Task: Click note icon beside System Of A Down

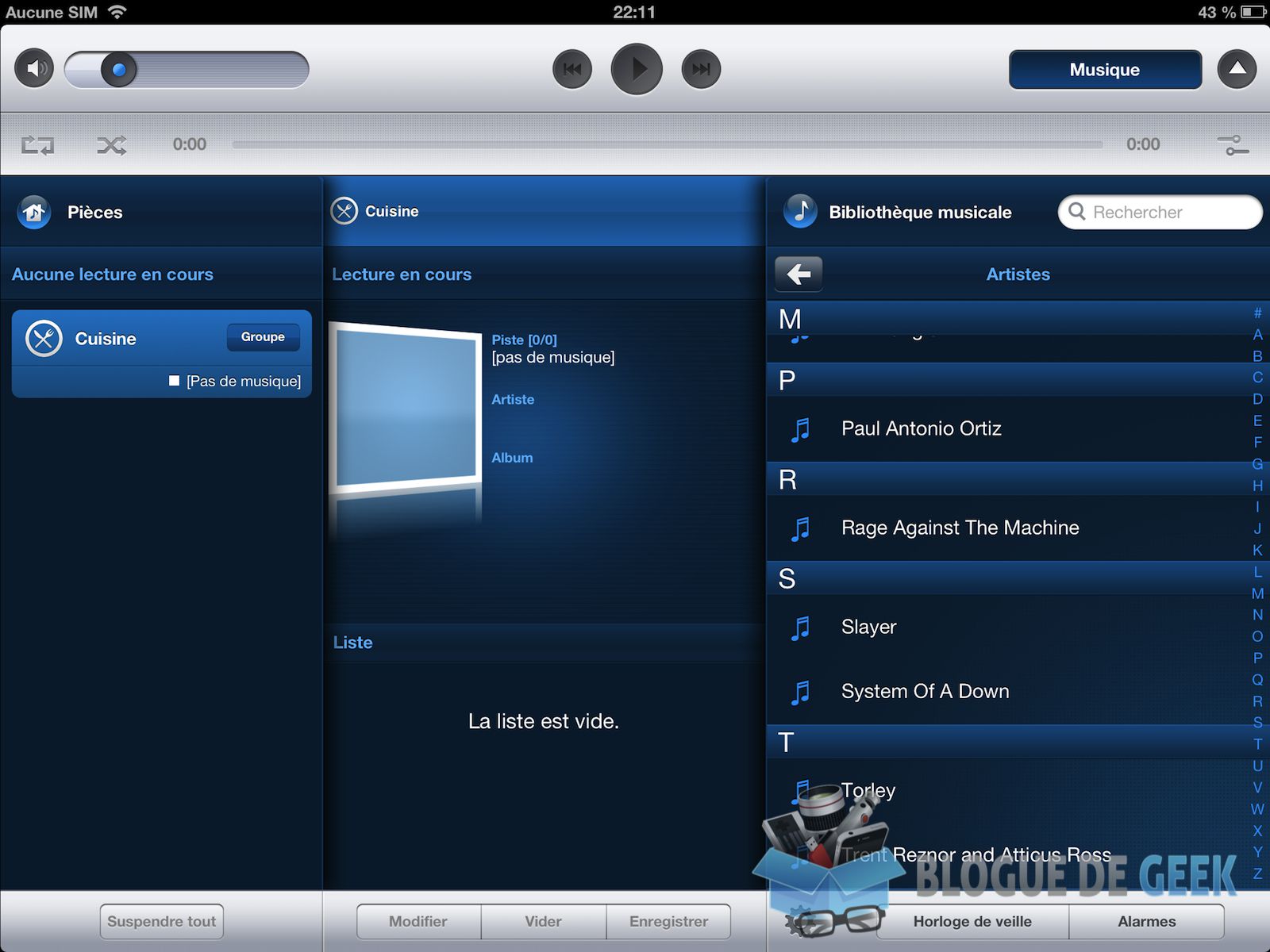Action: coord(801,693)
